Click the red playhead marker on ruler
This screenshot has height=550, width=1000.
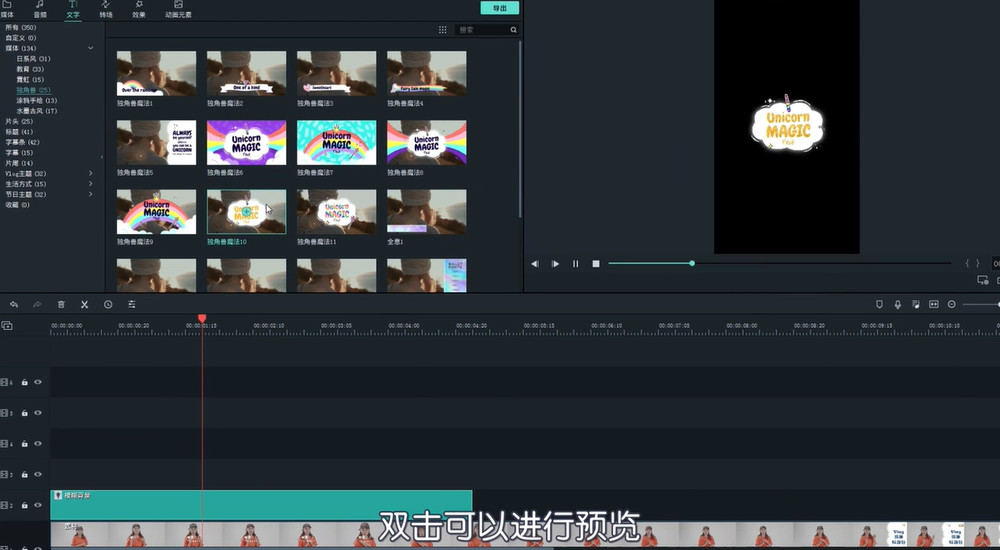(x=202, y=318)
